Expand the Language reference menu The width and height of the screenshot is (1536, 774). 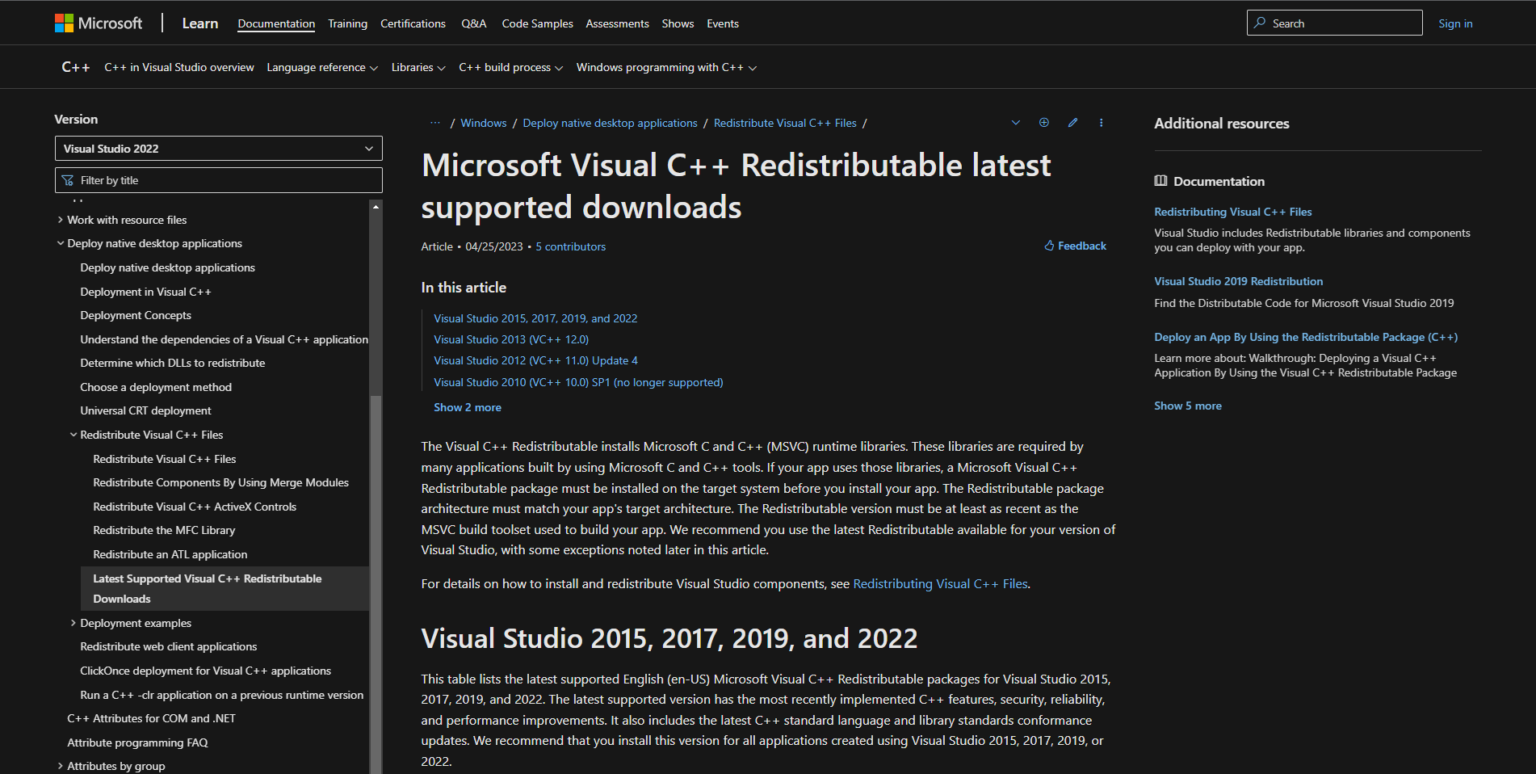(x=321, y=68)
